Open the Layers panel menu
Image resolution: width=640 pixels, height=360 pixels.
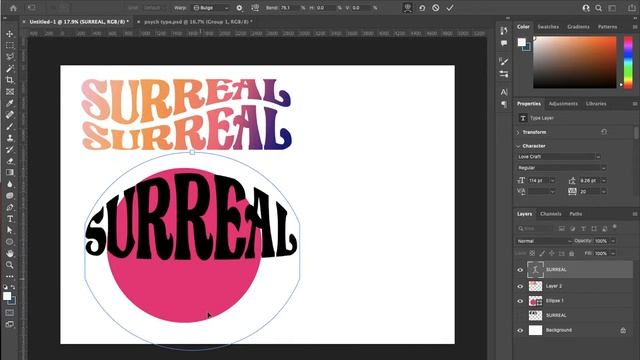point(635,214)
